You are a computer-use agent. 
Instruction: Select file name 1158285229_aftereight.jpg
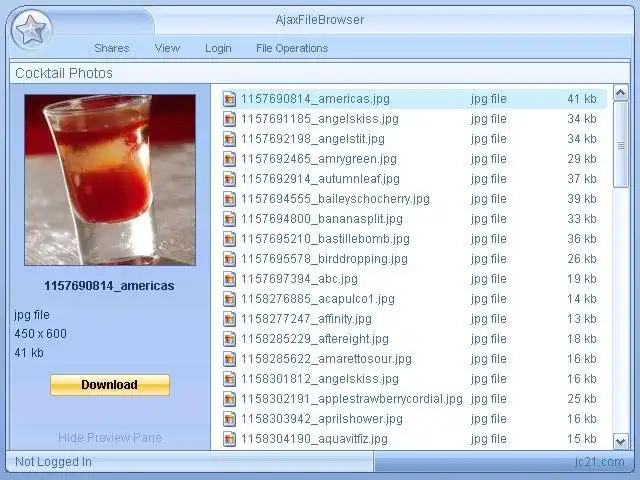click(315, 339)
